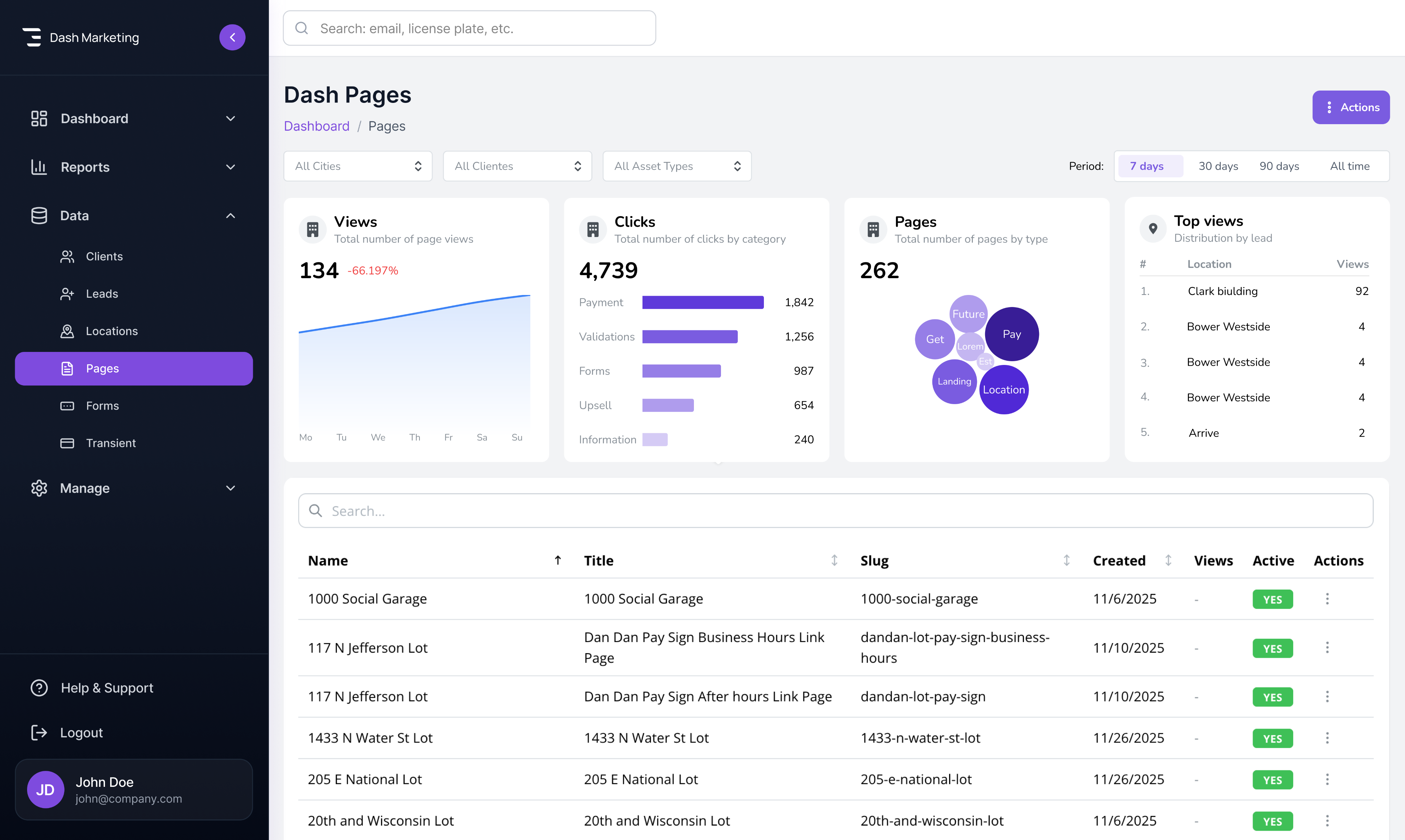1405x840 pixels.
Task: Click the Views card building icon
Action: (x=312, y=229)
